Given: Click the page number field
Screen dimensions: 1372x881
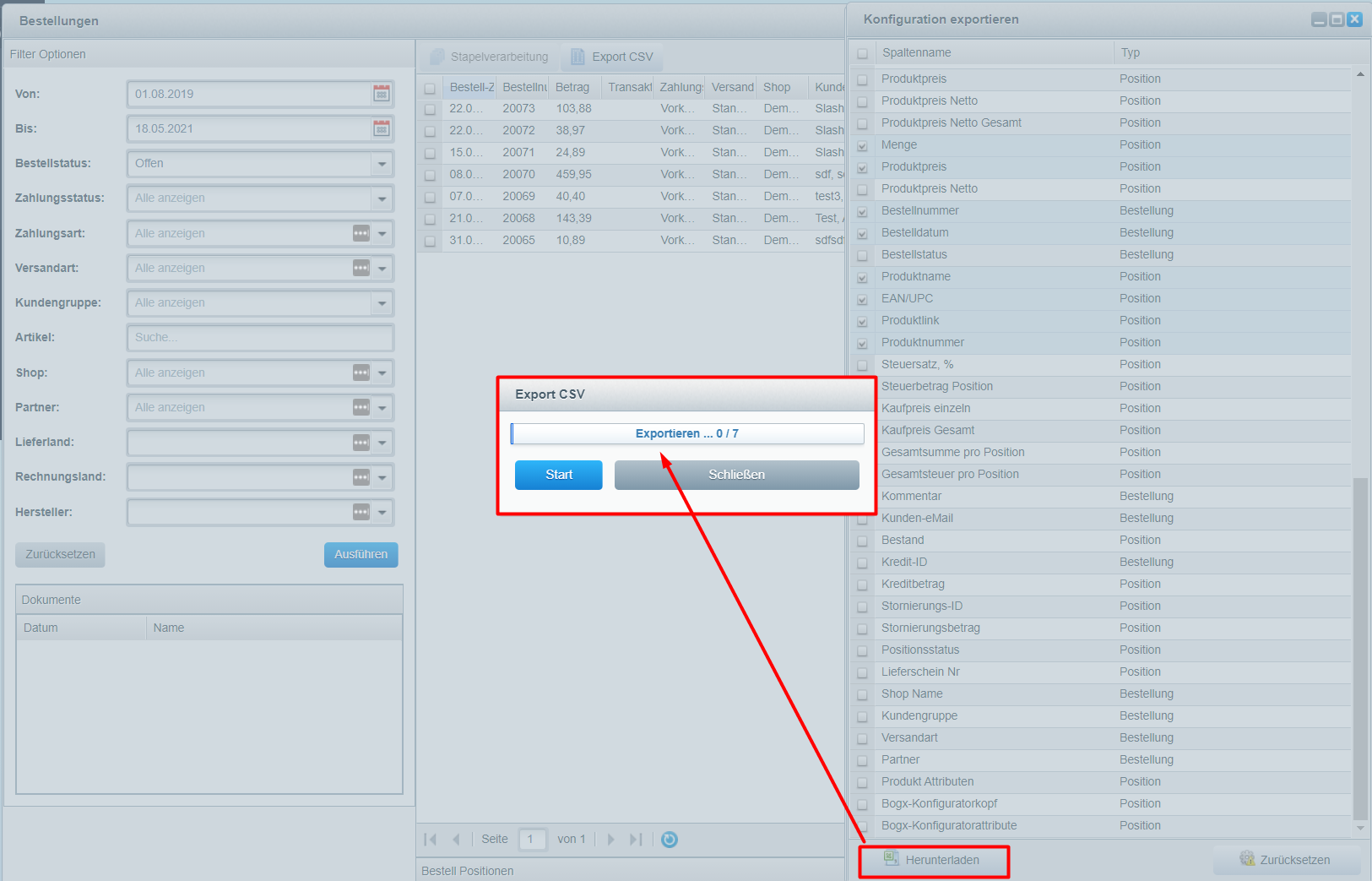Looking at the screenshot, I should click(532, 839).
